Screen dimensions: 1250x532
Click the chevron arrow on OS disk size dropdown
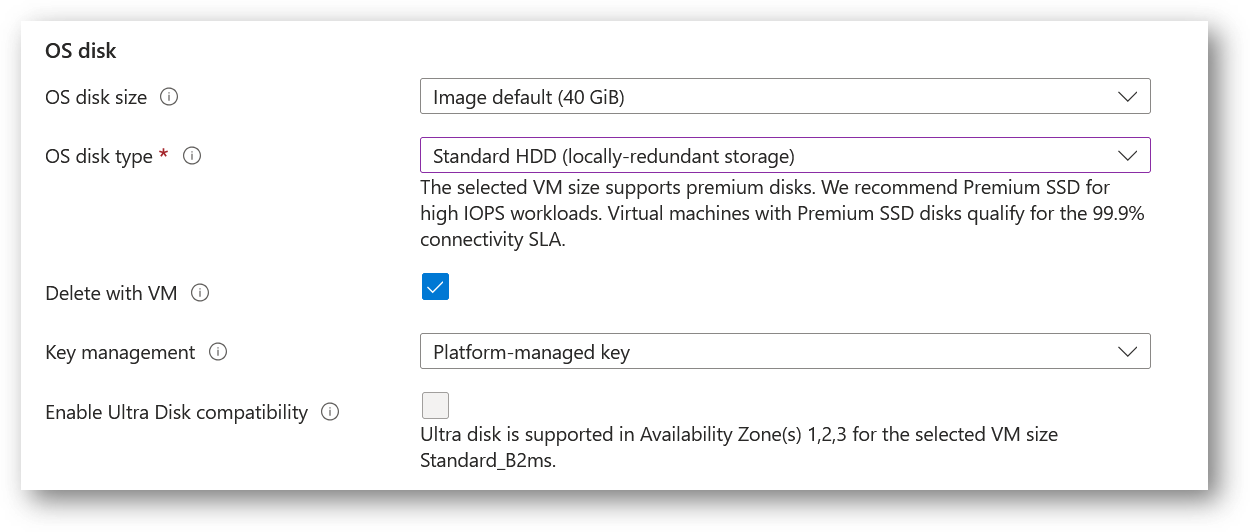pos(1127,97)
